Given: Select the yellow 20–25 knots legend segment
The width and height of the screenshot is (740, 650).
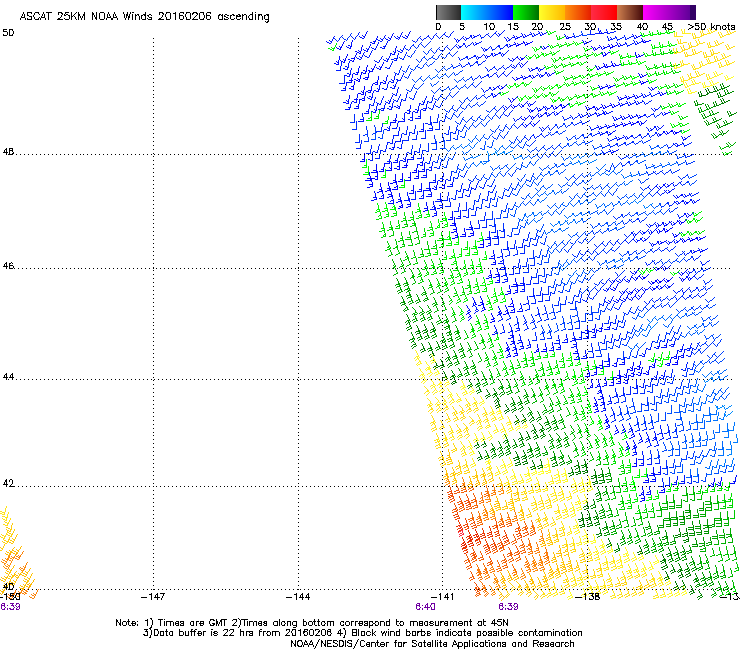Looking at the screenshot, I should coord(552,12).
